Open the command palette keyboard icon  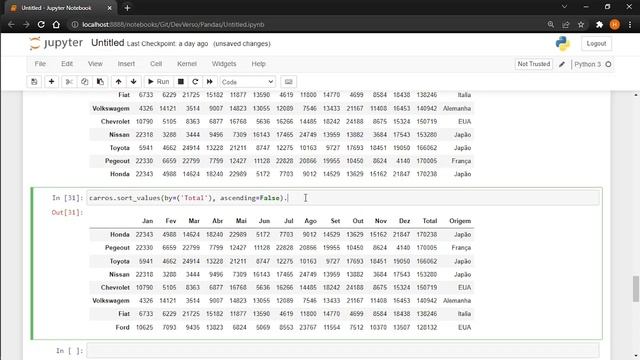(289, 82)
